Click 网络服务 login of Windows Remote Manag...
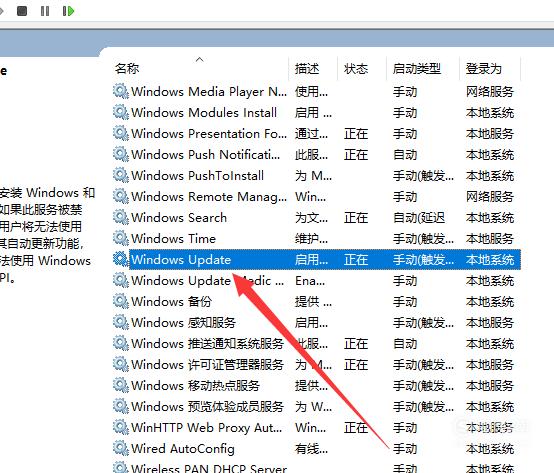The height and width of the screenshot is (473, 554). point(490,197)
